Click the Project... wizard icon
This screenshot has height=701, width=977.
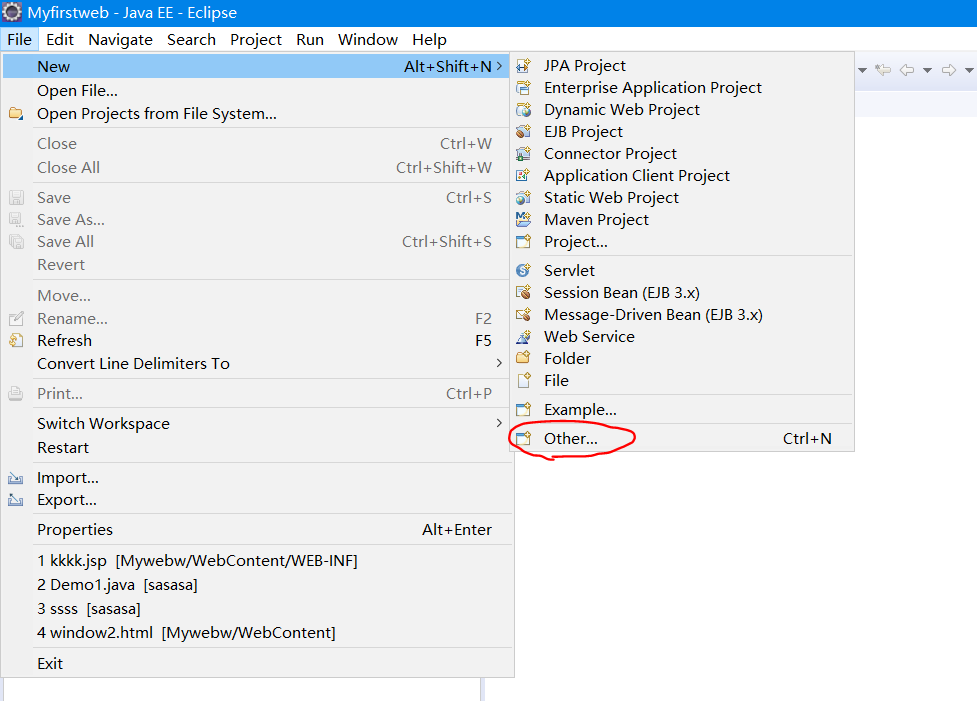523,241
